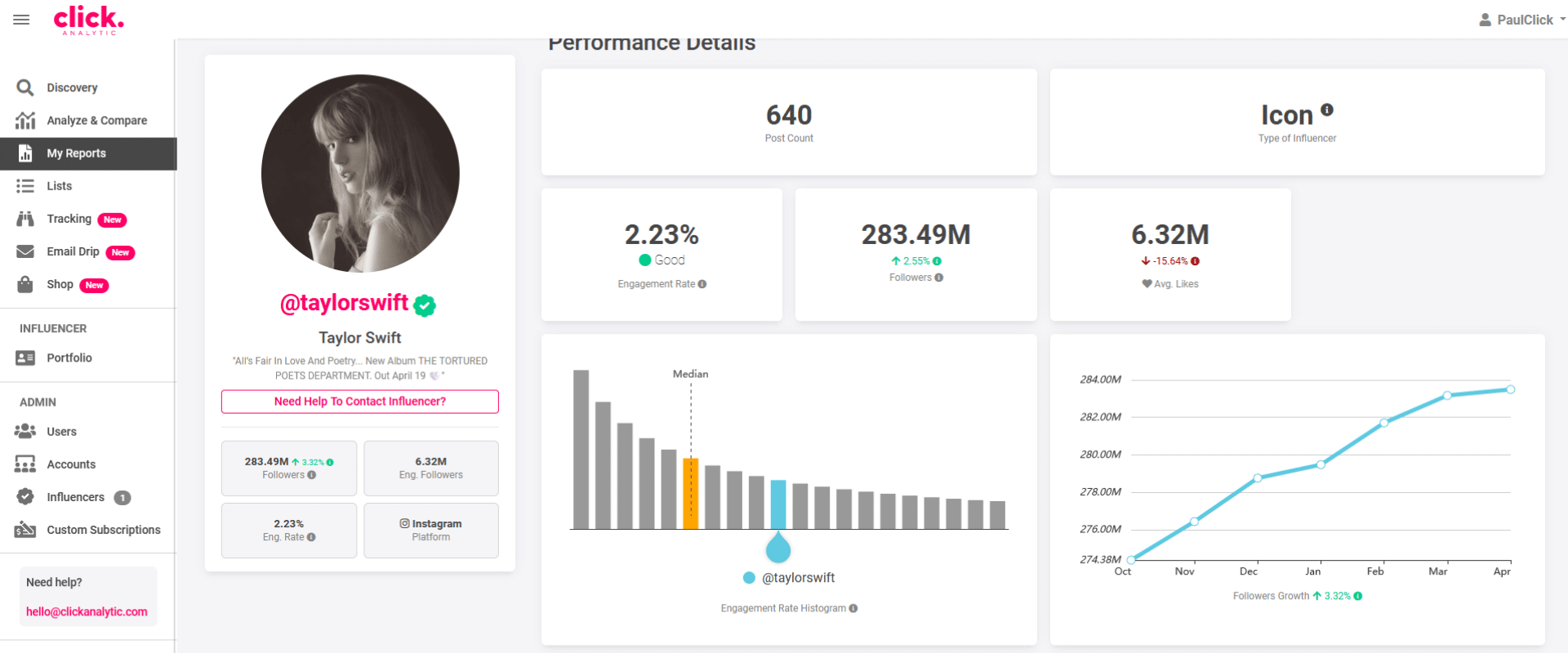Click the Custom Subscriptions icon
Viewport: 1568px width, 653px height.
pos(25,529)
